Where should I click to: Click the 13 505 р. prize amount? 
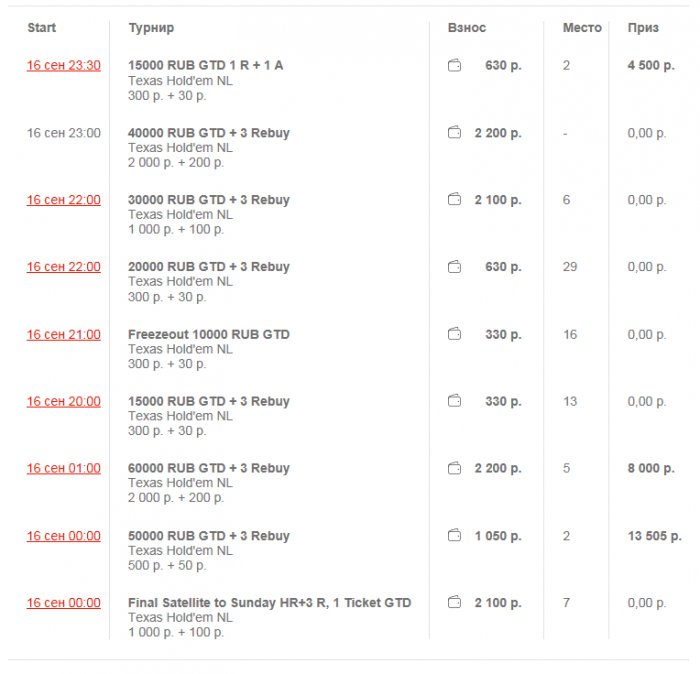[x=654, y=536]
